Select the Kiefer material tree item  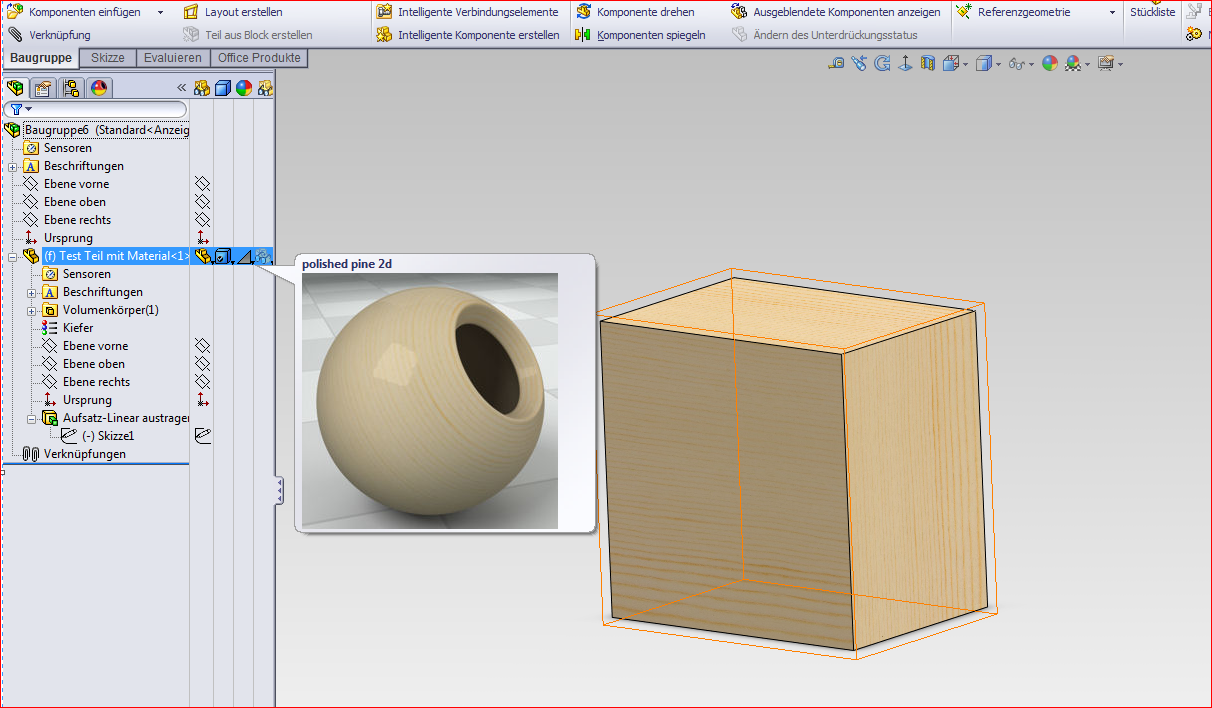coord(77,328)
